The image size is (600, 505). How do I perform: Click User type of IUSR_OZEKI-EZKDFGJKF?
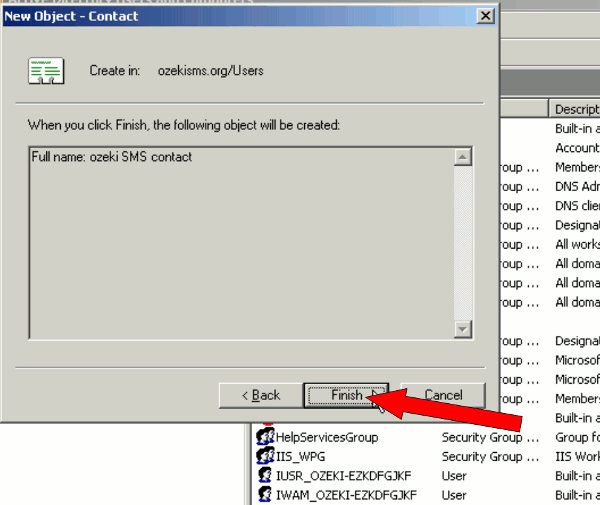tap(454, 476)
